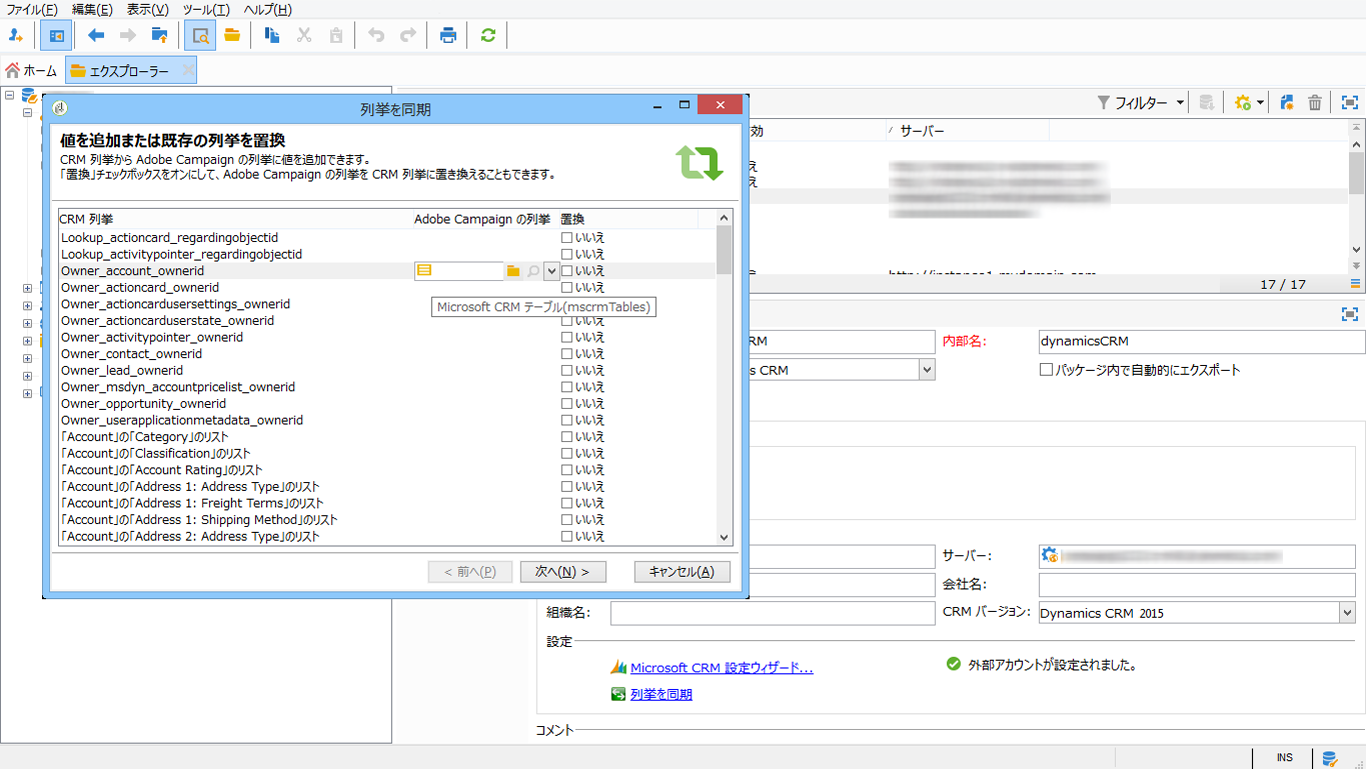Click the undo arrow icon
The height and width of the screenshot is (769, 1366).
pos(376,35)
